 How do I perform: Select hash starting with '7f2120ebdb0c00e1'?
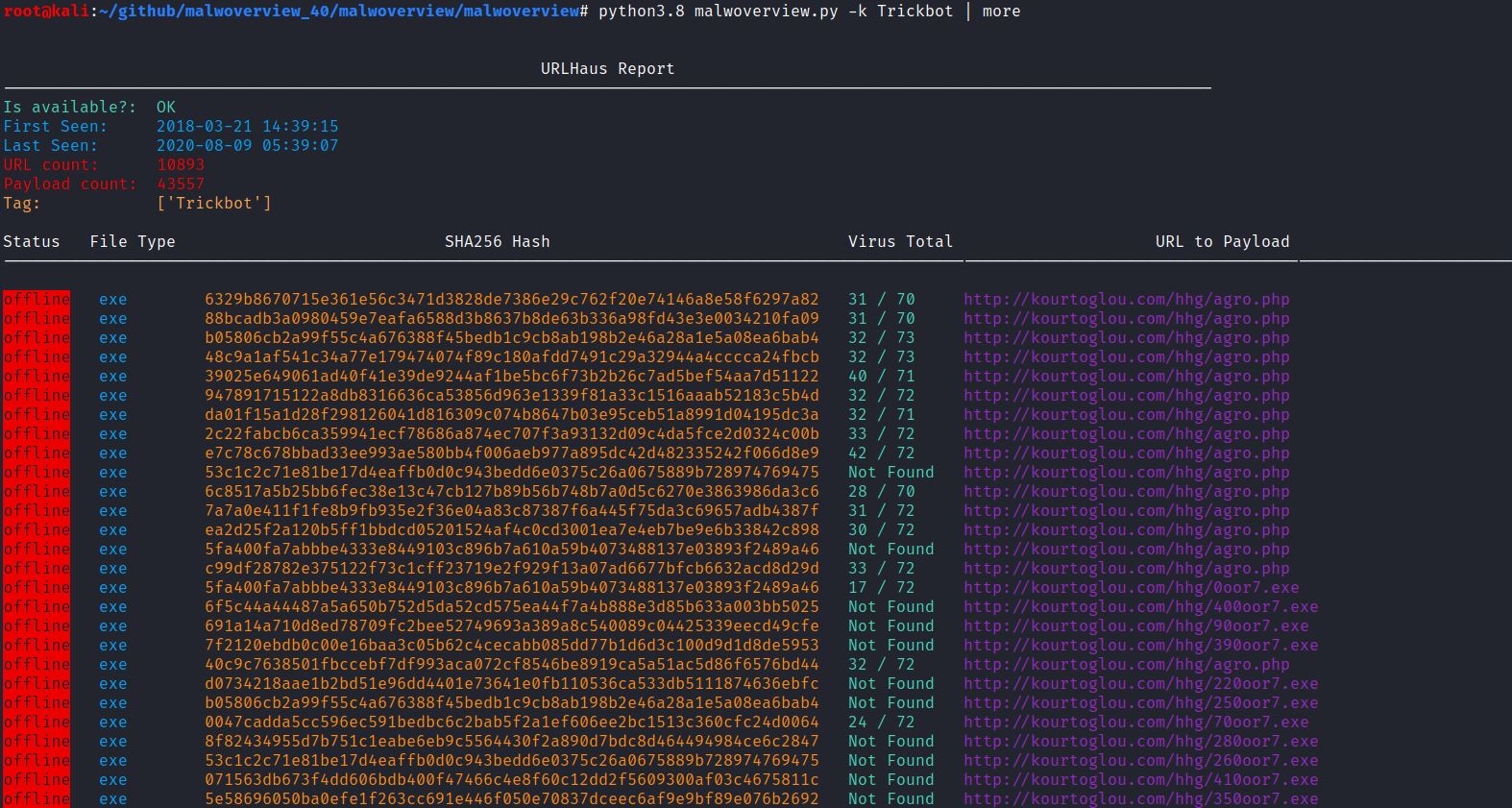pyautogui.click(x=511, y=646)
